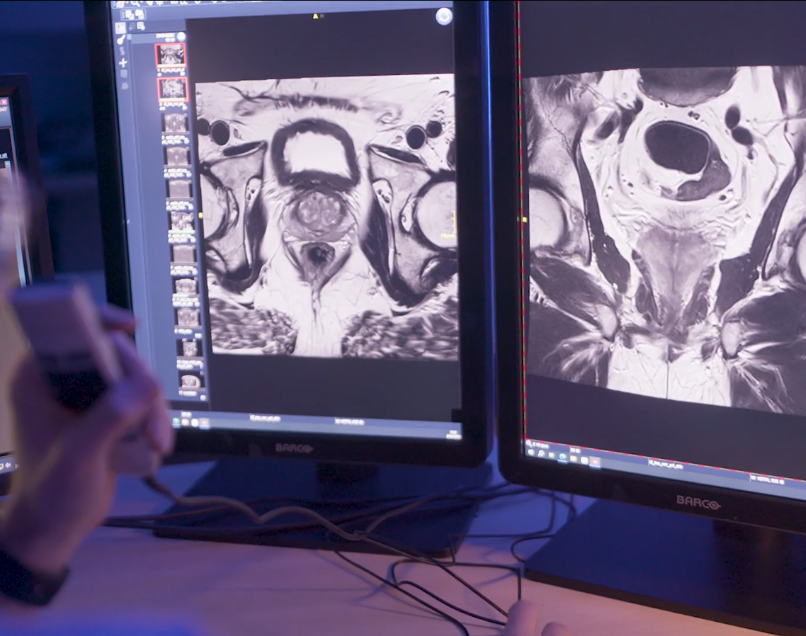Select the second red-outlined series thumbnail
The image size is (806, 636).
pyautogui.click(x=172, y=88)
